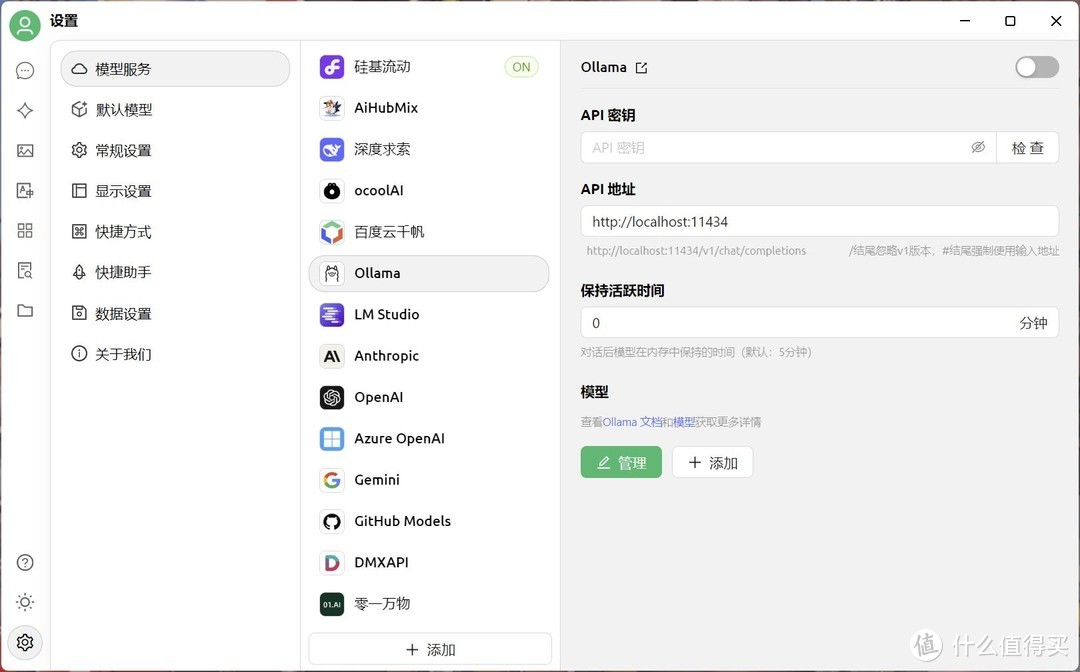Click the green 管理 models button
The image size is (1080, 672).
point(621,462)
